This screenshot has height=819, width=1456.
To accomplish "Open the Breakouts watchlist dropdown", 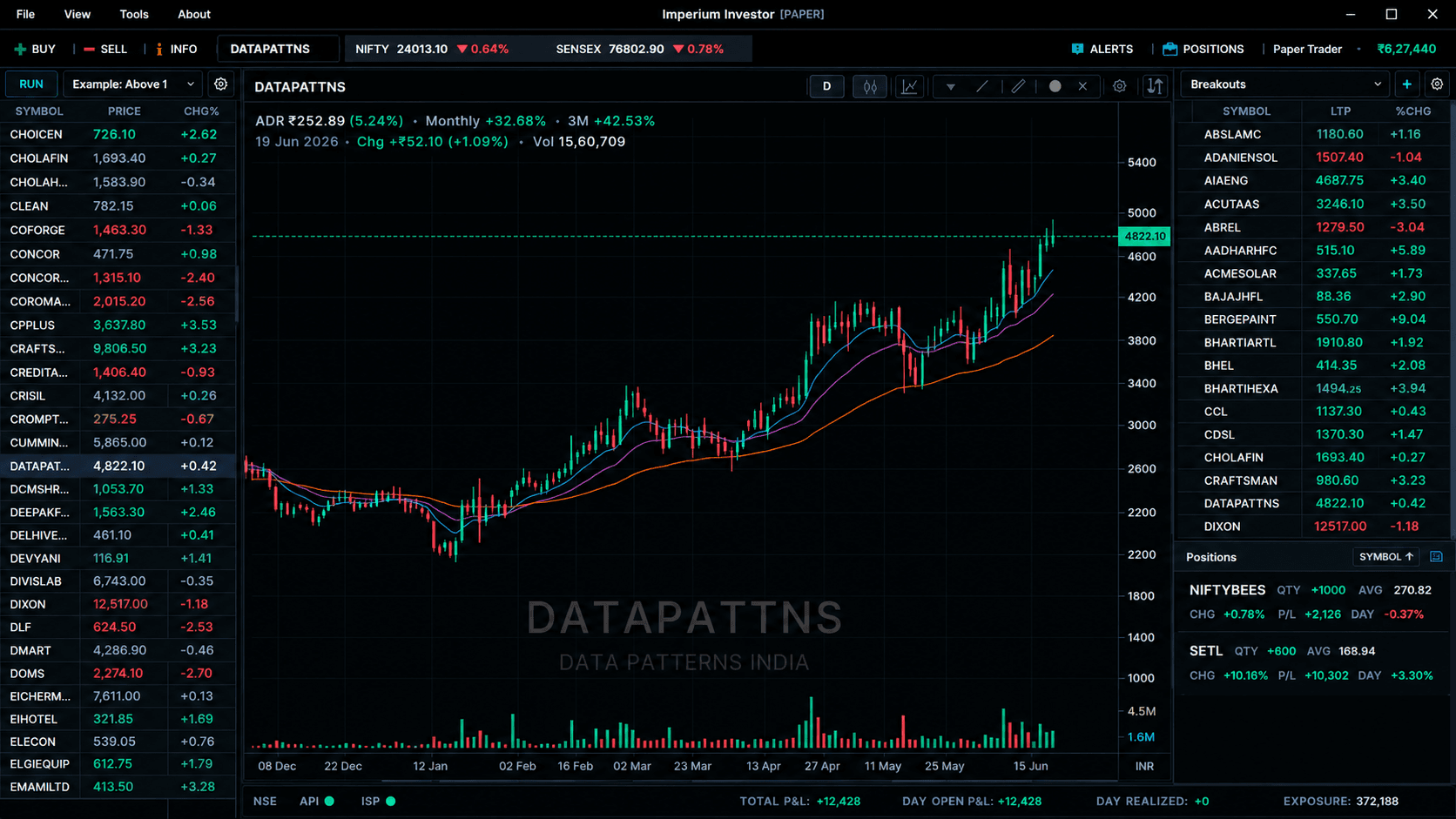I will coord(1284,84).
